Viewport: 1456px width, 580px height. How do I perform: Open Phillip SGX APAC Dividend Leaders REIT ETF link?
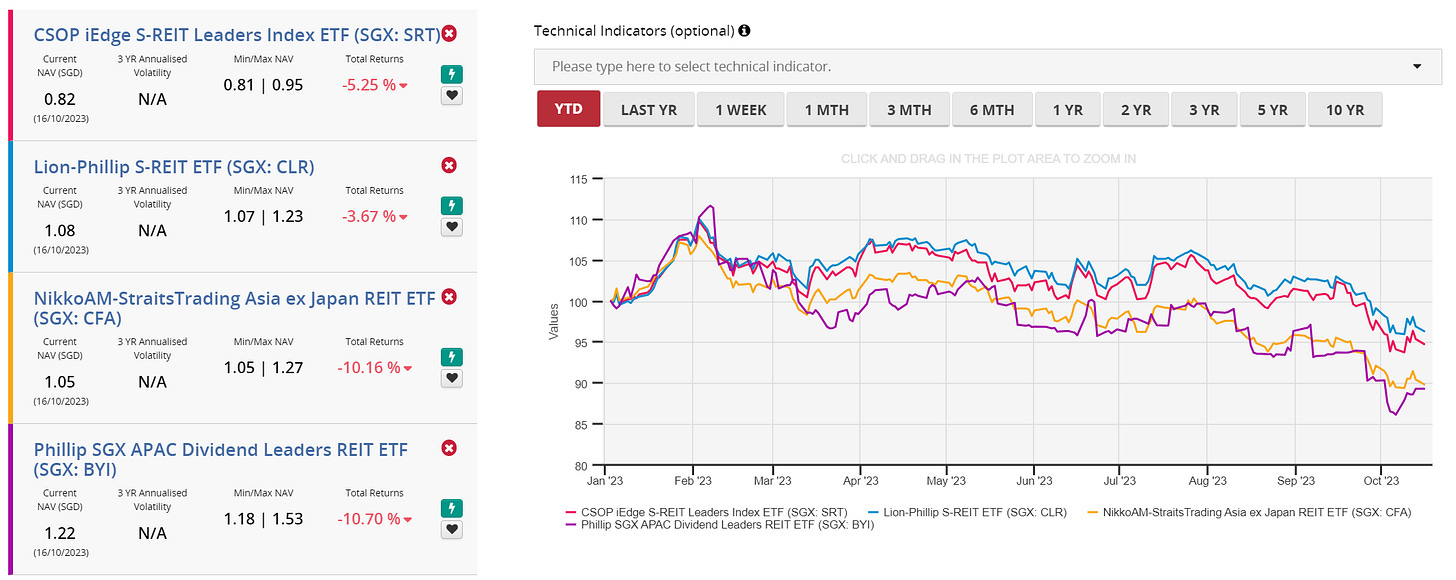click(x=221, y=459)
